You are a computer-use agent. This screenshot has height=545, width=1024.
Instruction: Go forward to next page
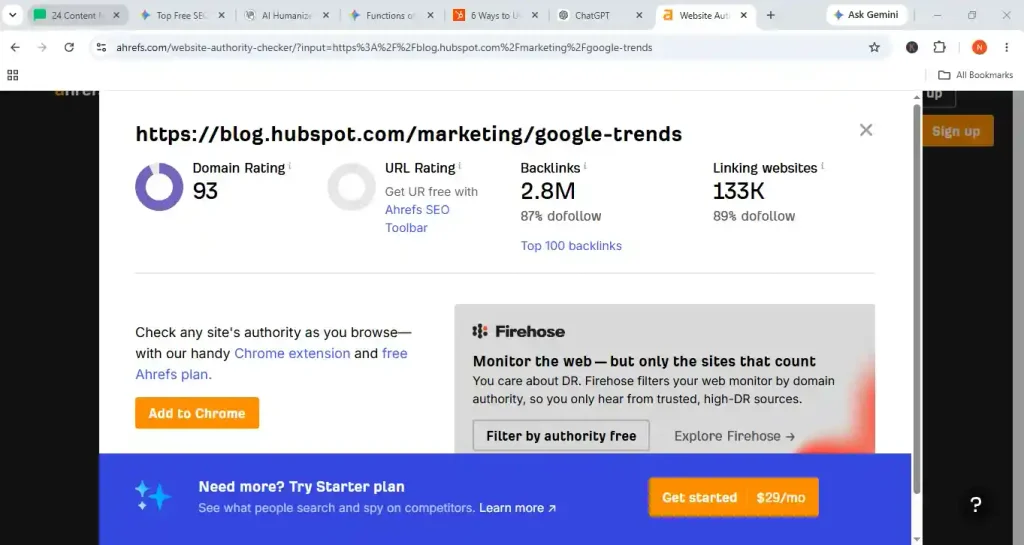pos(42,47)
